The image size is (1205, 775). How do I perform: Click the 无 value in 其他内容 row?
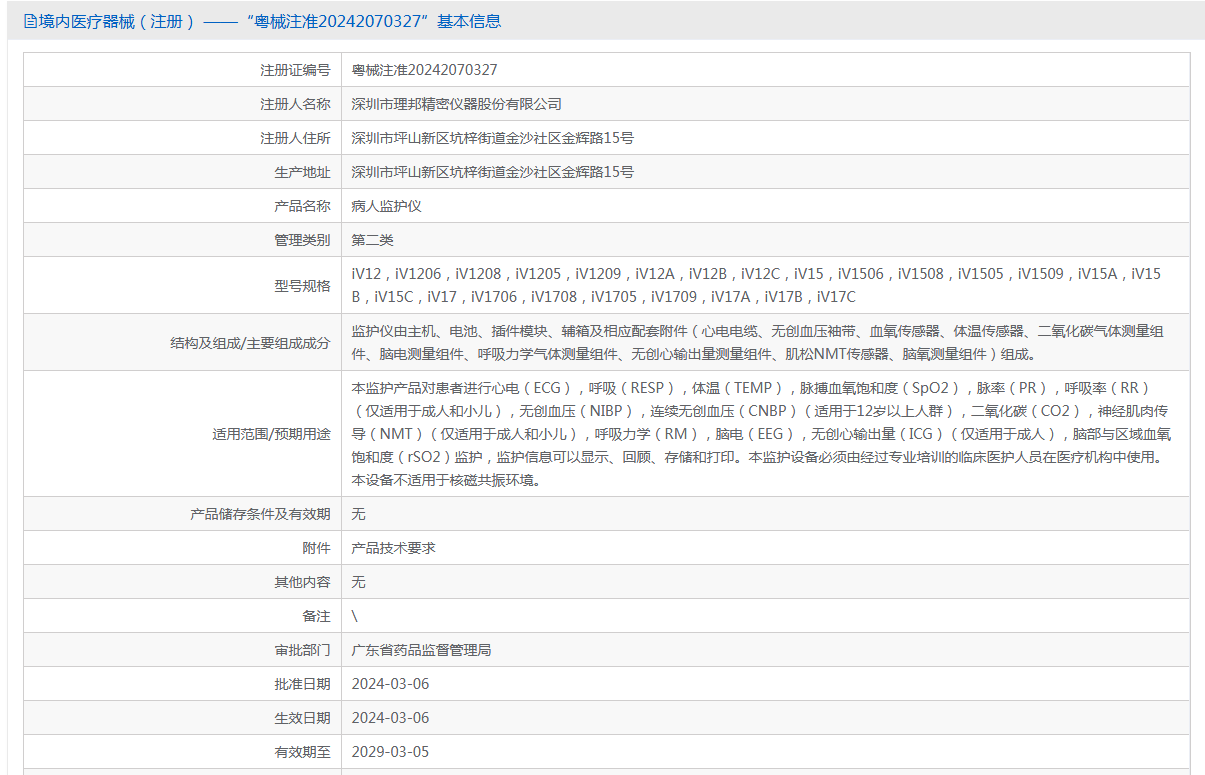coord(359,582)
